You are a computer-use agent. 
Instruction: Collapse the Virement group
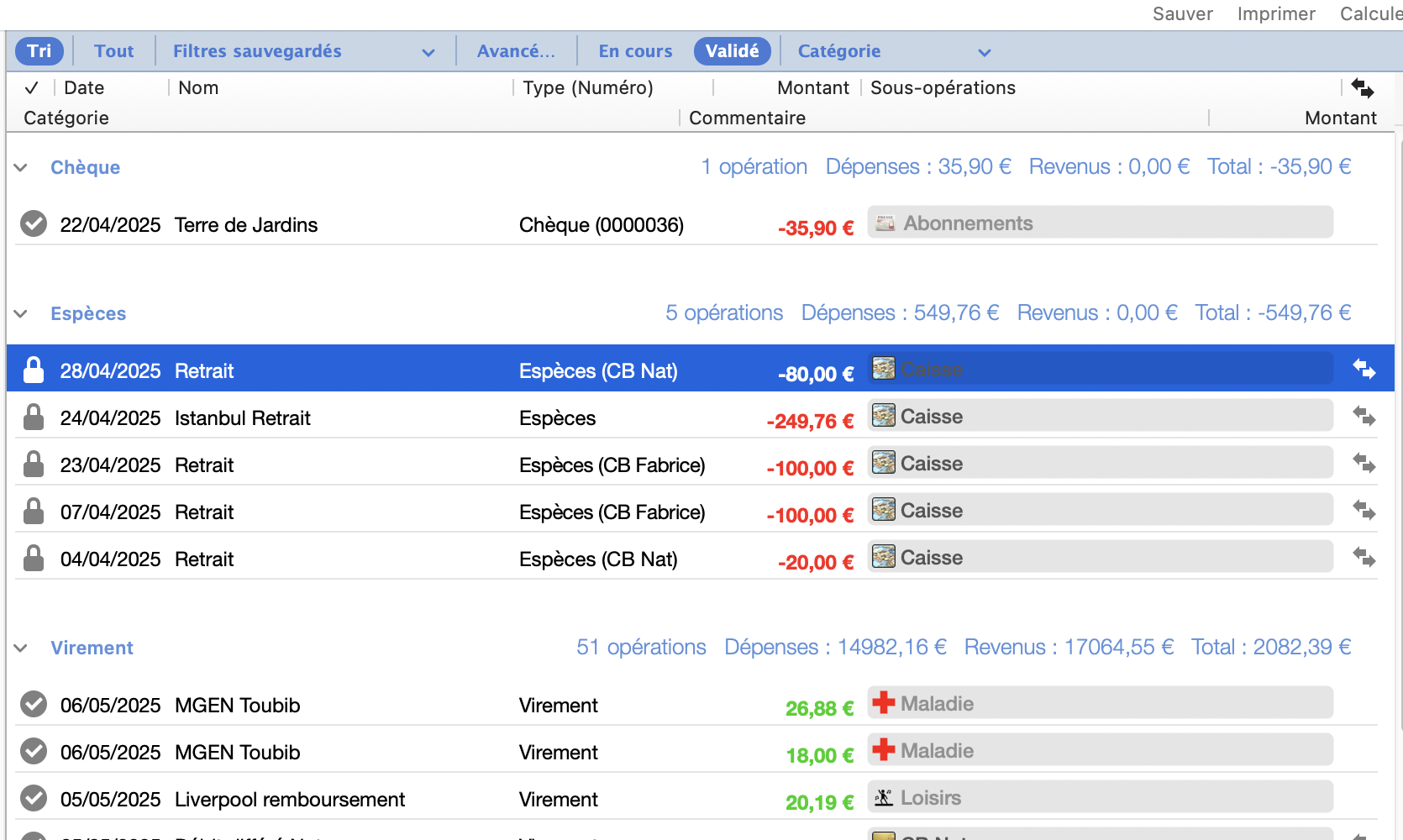(21, 648)
